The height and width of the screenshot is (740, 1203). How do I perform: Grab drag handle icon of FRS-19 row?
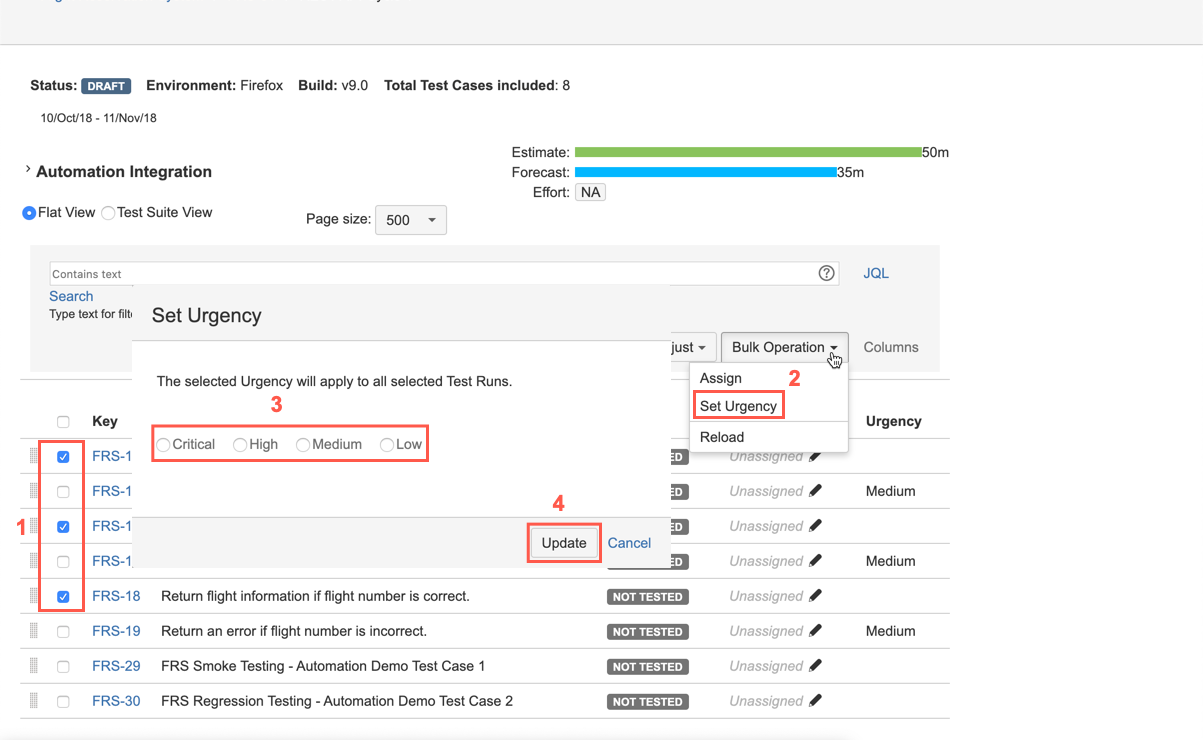(33, 631)
